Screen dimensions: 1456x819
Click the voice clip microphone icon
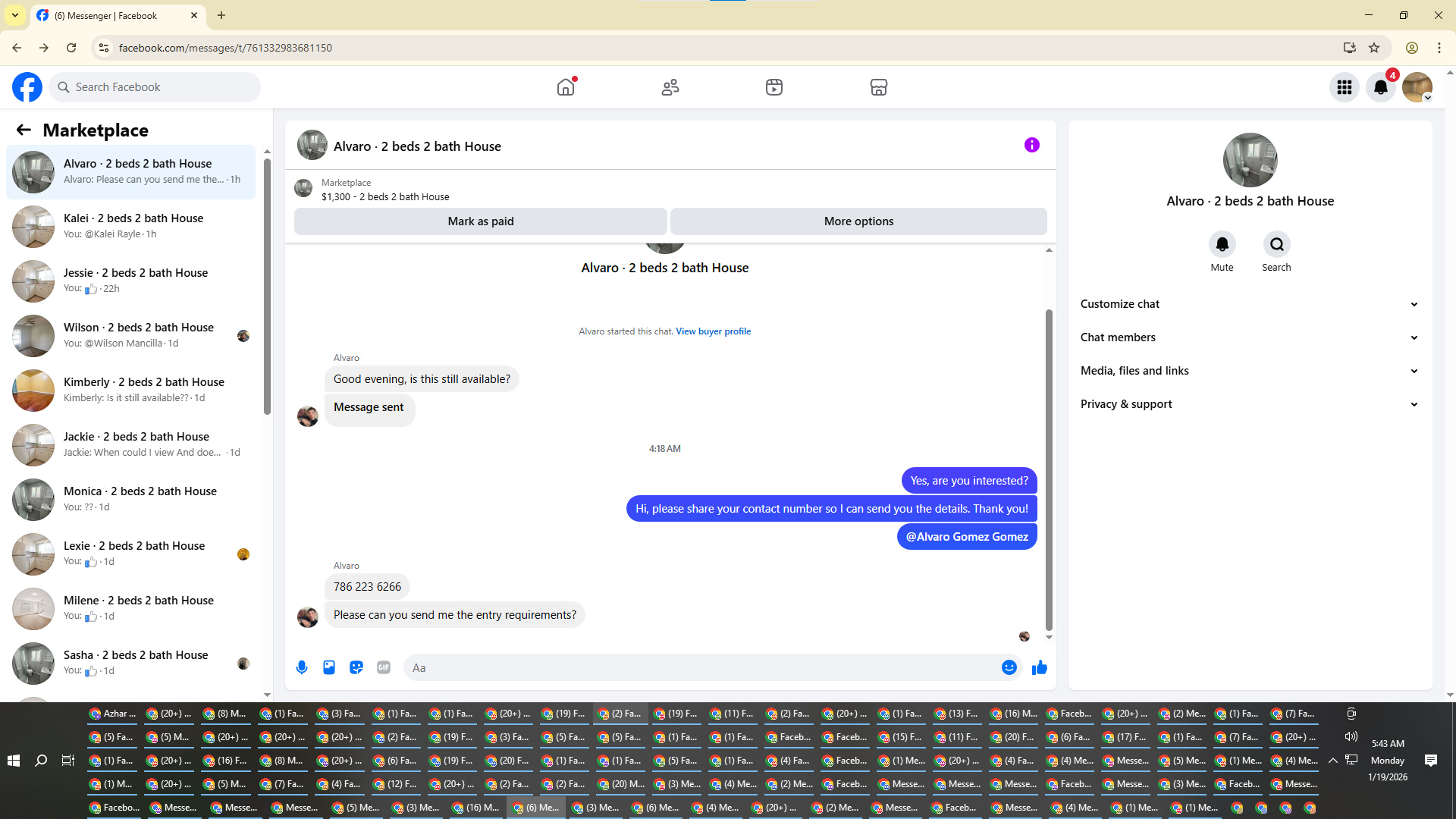click(302, 667)
